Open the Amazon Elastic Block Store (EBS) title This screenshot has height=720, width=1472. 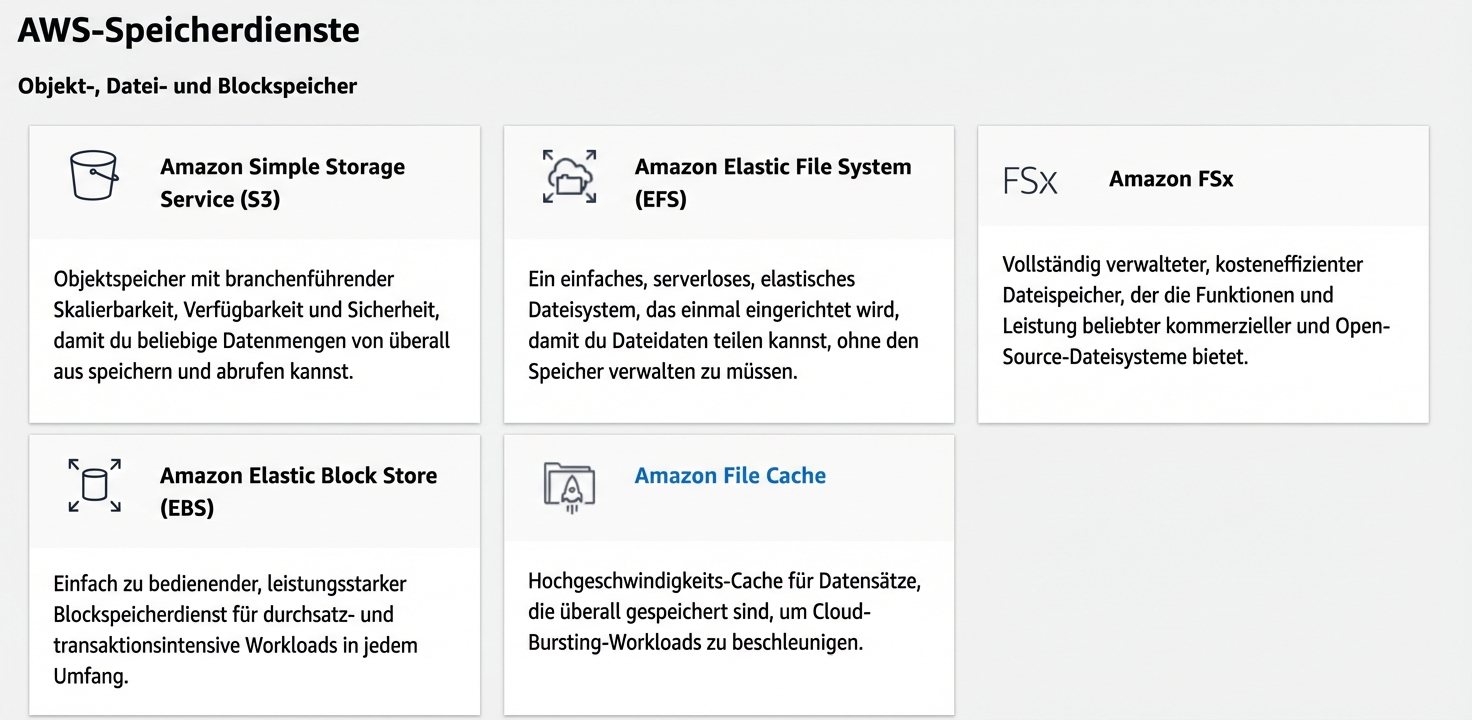(x=298, y=490)
